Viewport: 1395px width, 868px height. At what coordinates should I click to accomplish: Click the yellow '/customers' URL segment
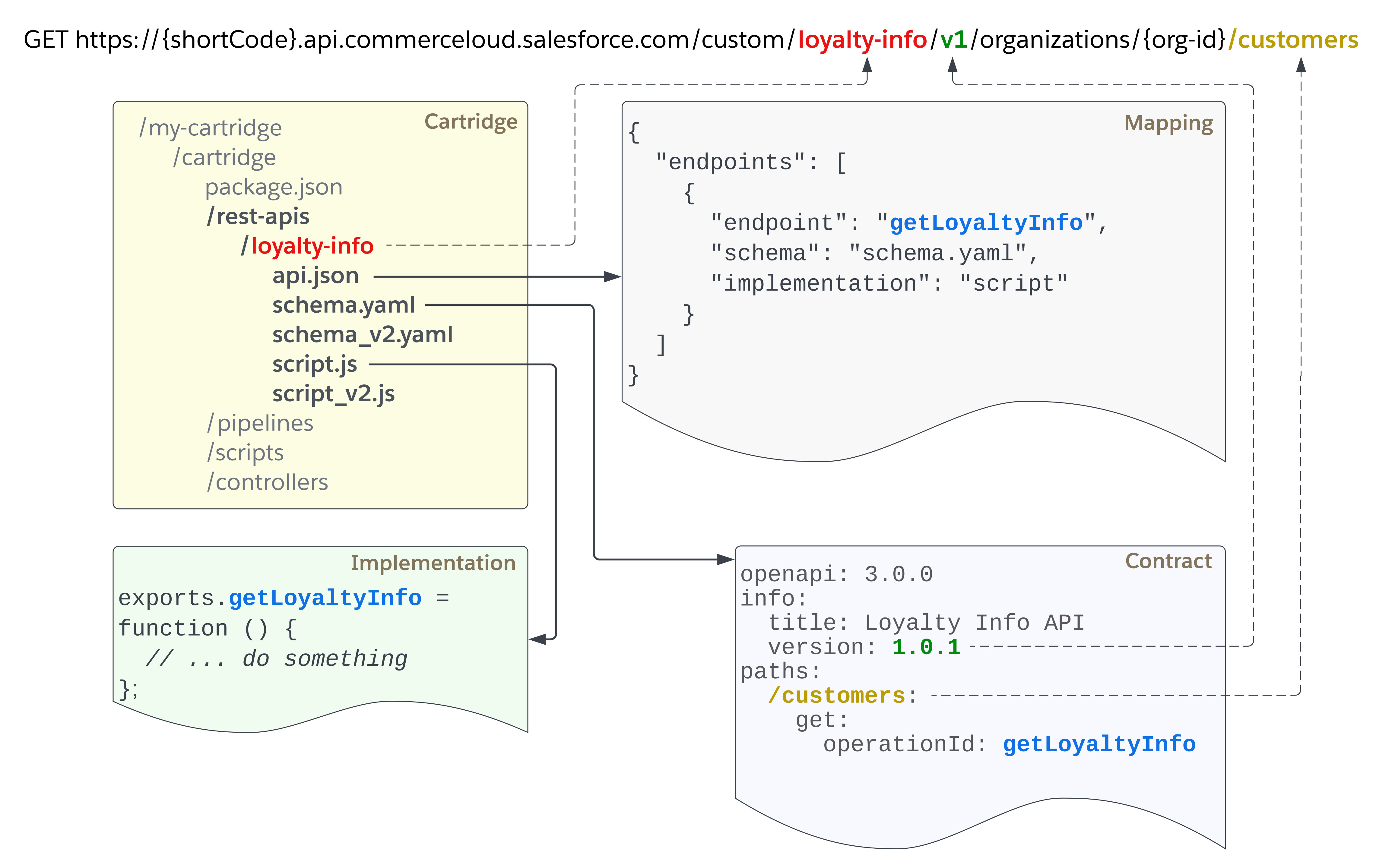coord(1293,39)
